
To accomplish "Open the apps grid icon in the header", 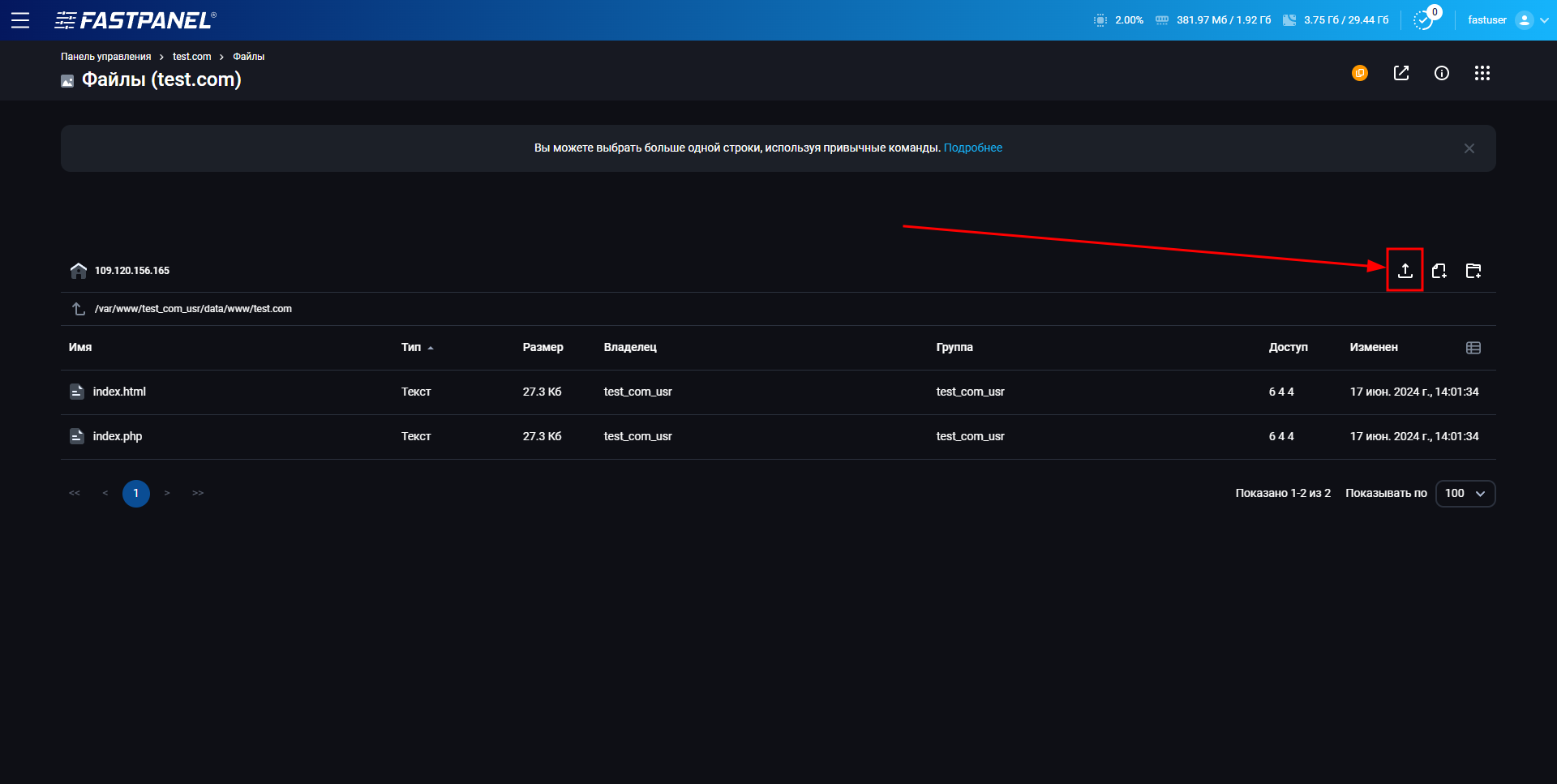I will tap(1482, 73).
